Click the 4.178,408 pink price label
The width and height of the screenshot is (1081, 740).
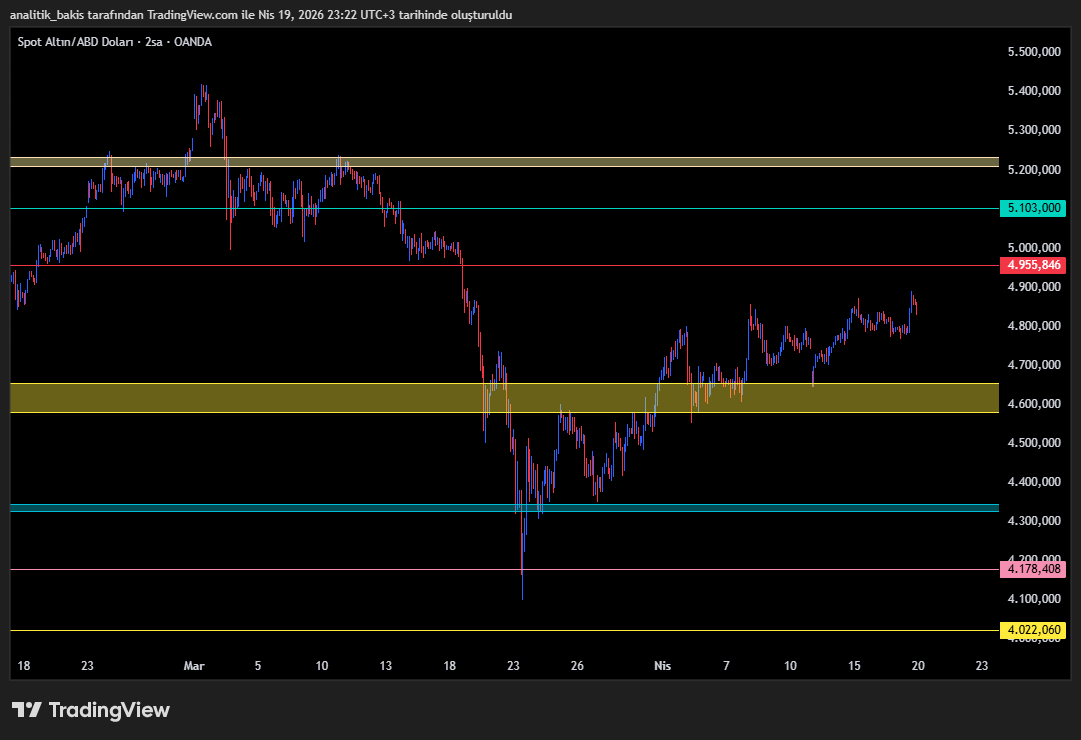click(x=1033, y=569)
